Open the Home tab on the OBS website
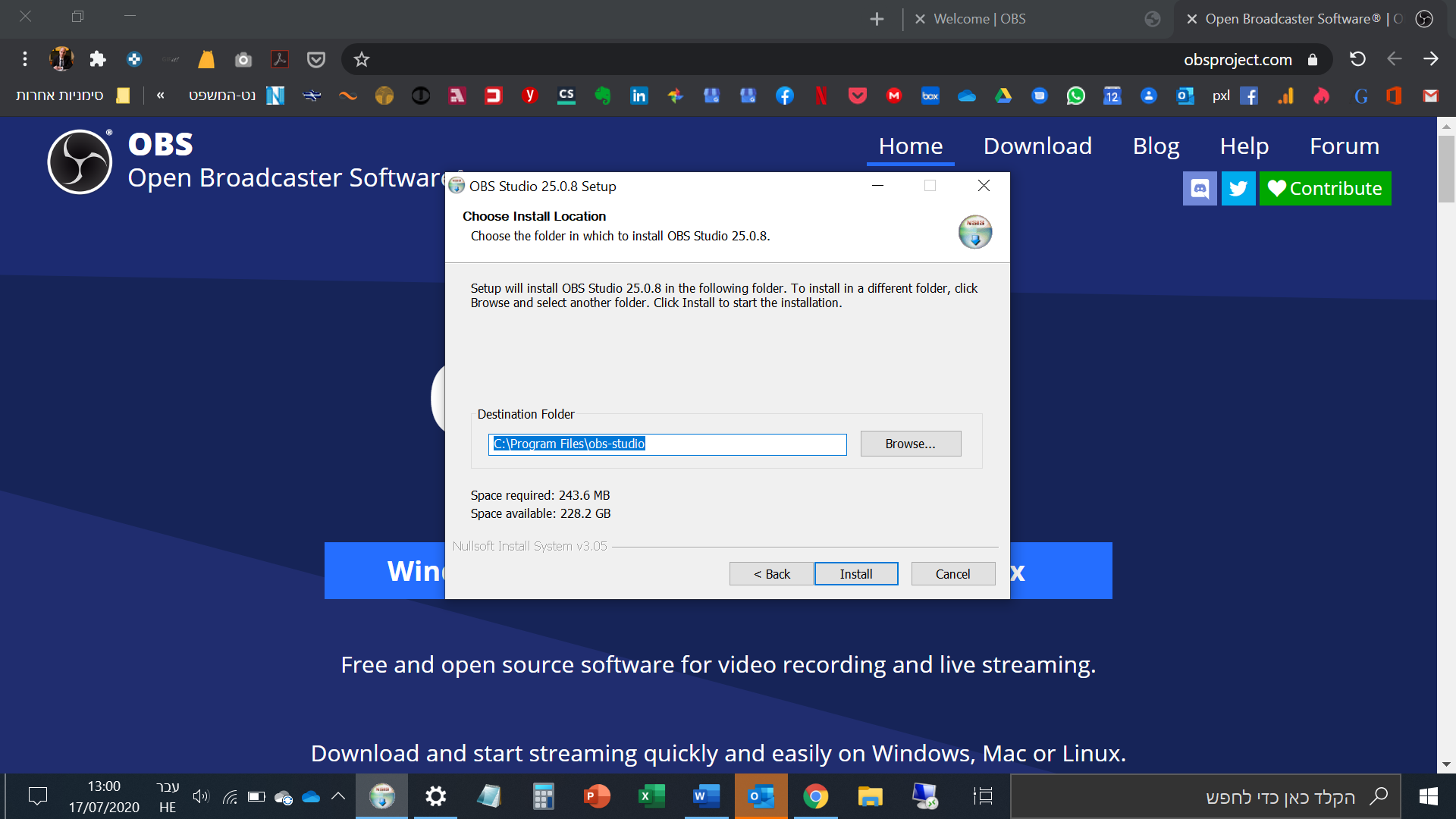Screen dimensions: 1456x819 tap(911, 146)
